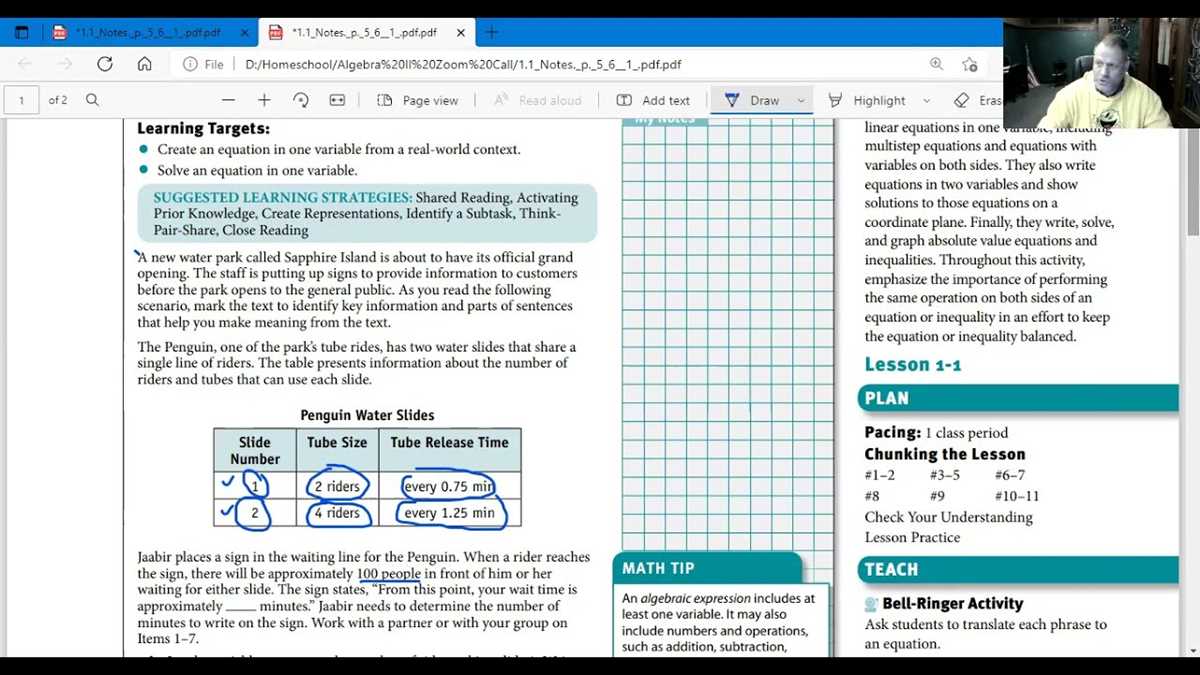Go to the browser home page

(x=145, y=64)
